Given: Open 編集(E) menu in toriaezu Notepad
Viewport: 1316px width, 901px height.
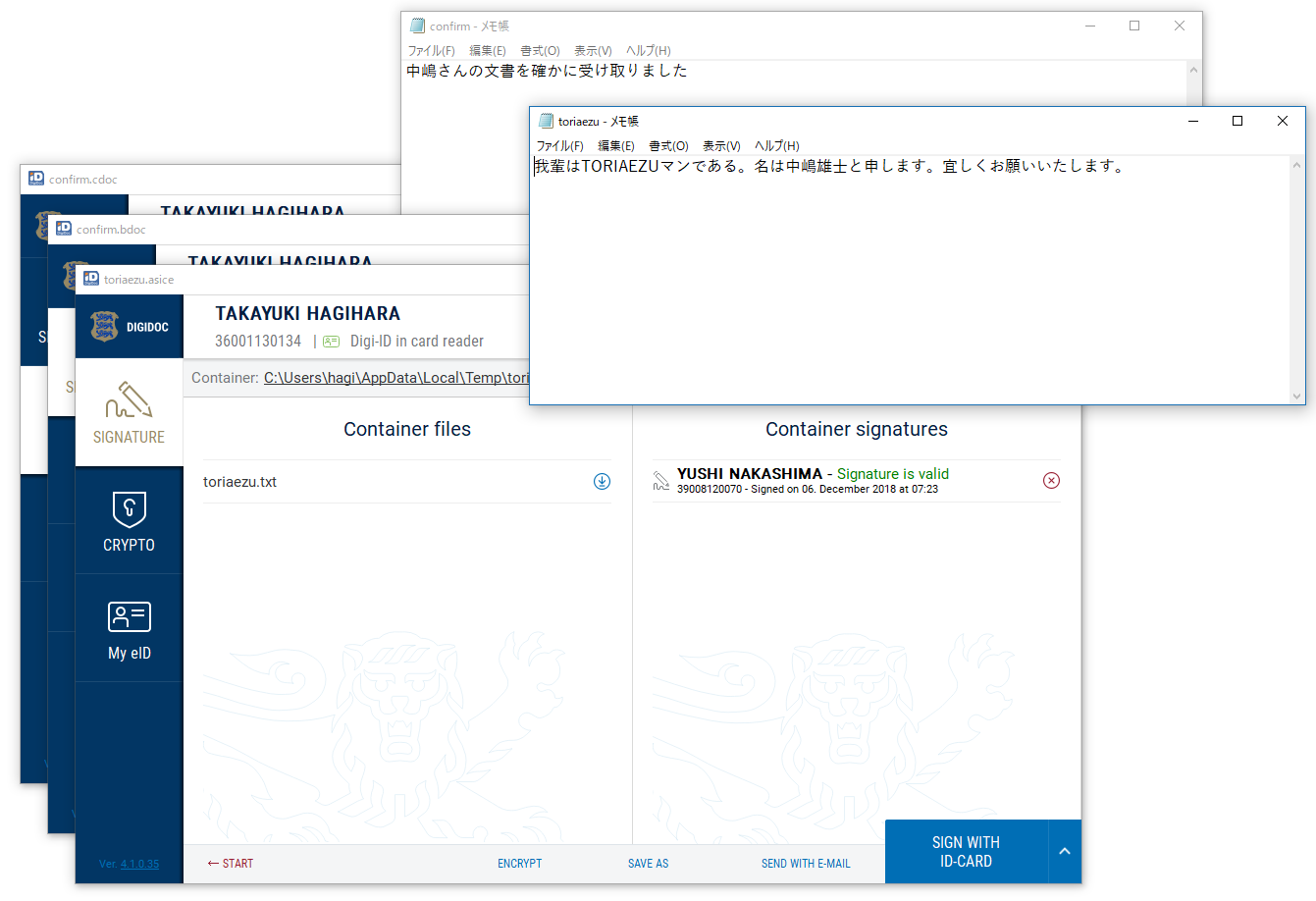Looking at the screenshot, I should click(x=615, y=146).
